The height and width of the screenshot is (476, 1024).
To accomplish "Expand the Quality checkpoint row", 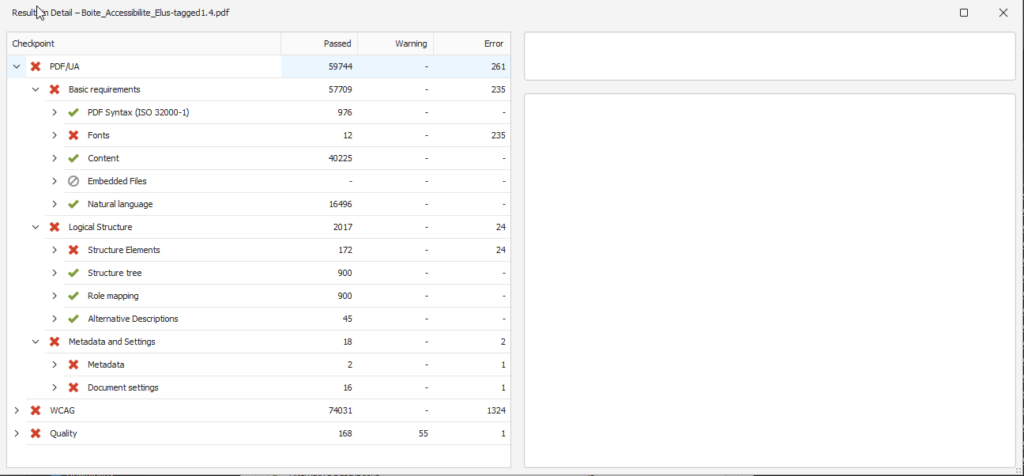I will pos(16,433).
